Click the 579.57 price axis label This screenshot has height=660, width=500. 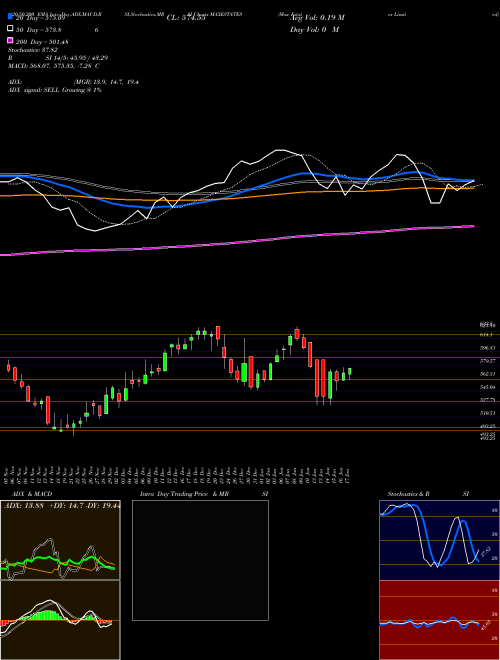coord(487,361)
